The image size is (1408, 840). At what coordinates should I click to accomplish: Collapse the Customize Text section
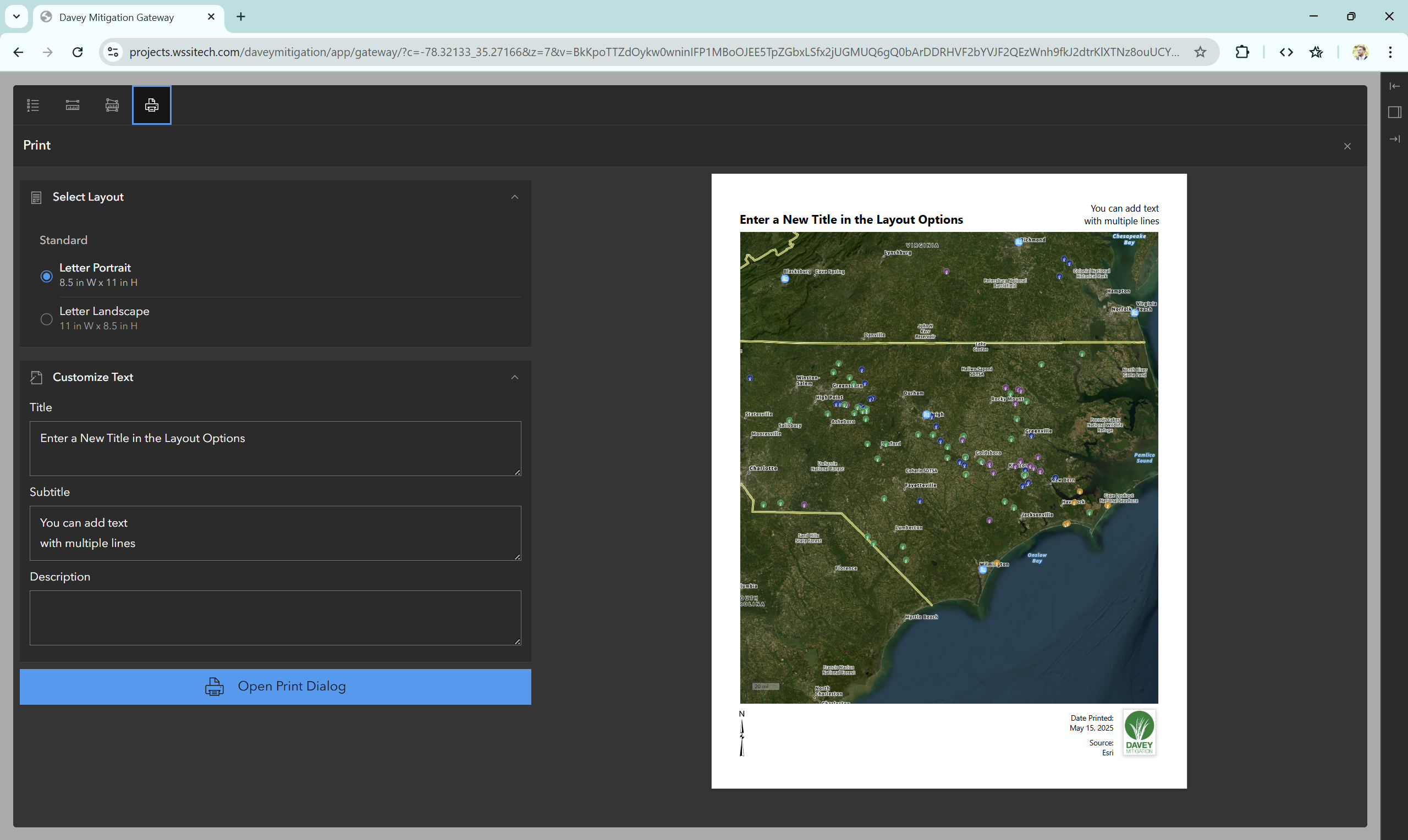pos(514,378)
